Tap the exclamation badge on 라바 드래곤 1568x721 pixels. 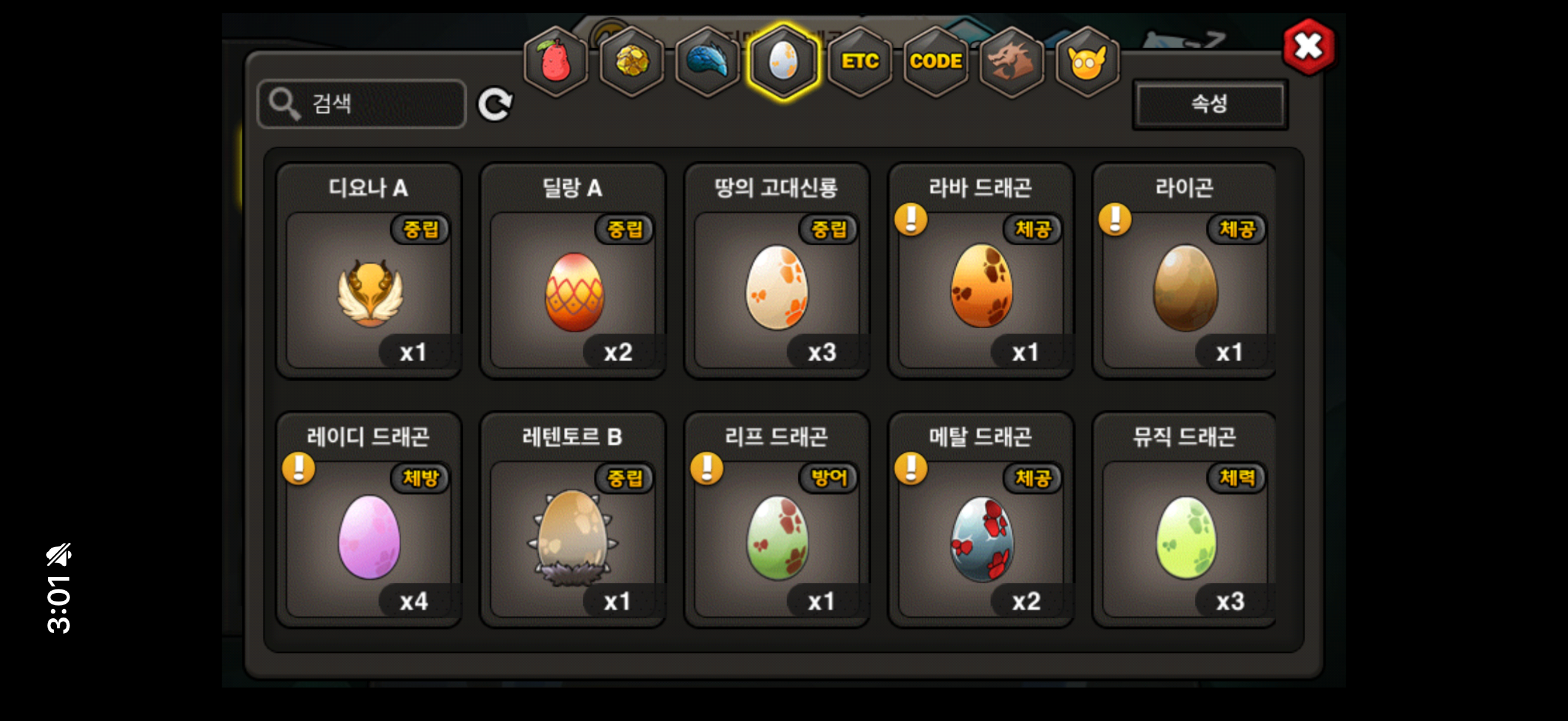point(911,219)
